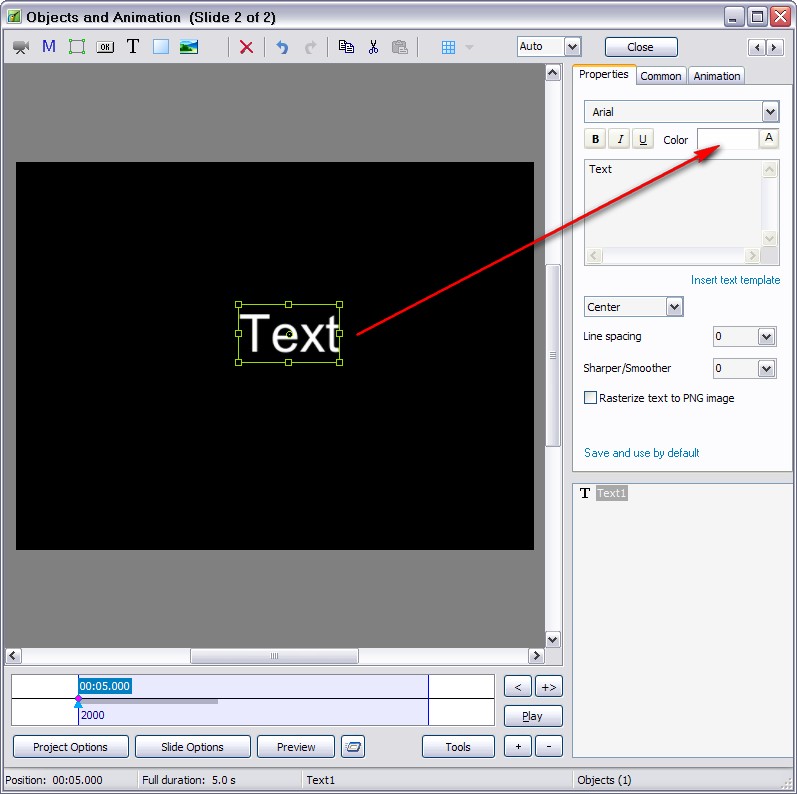797x794 pixels.
Task: Open Slide Options
Action: (x=192, y=747)
